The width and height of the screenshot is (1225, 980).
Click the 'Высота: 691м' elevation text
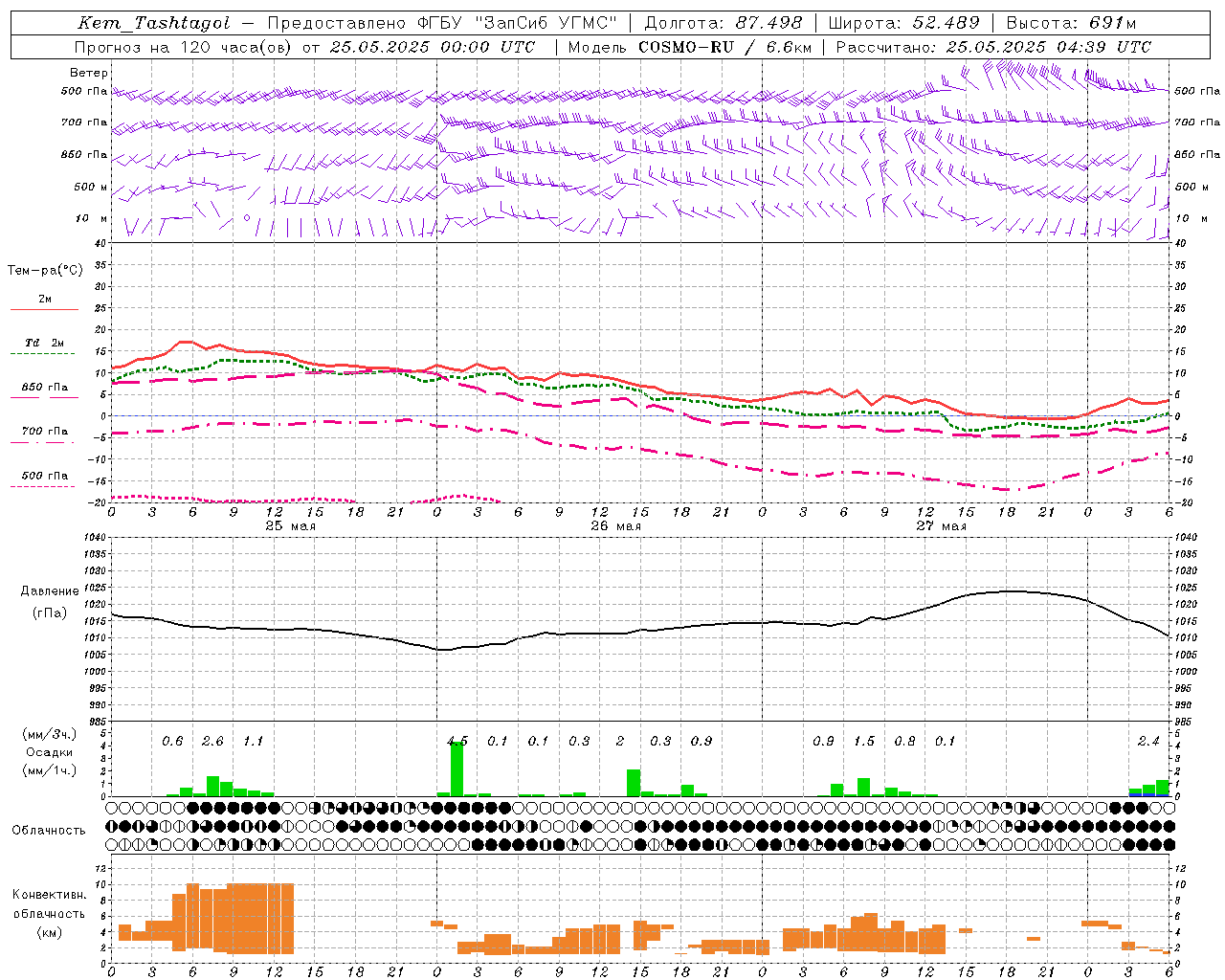[1072, 23]
